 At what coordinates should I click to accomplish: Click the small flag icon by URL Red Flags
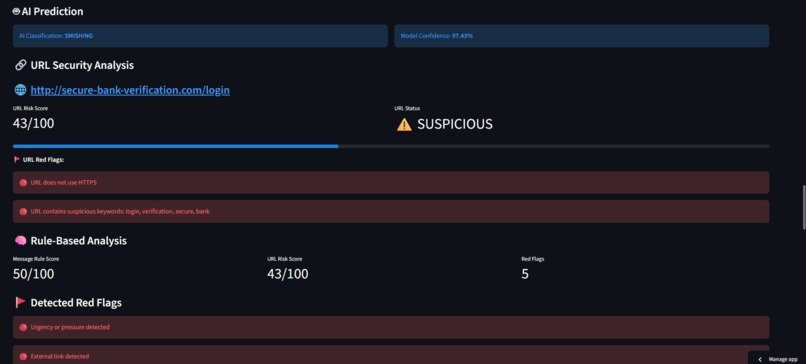(17, 160)
